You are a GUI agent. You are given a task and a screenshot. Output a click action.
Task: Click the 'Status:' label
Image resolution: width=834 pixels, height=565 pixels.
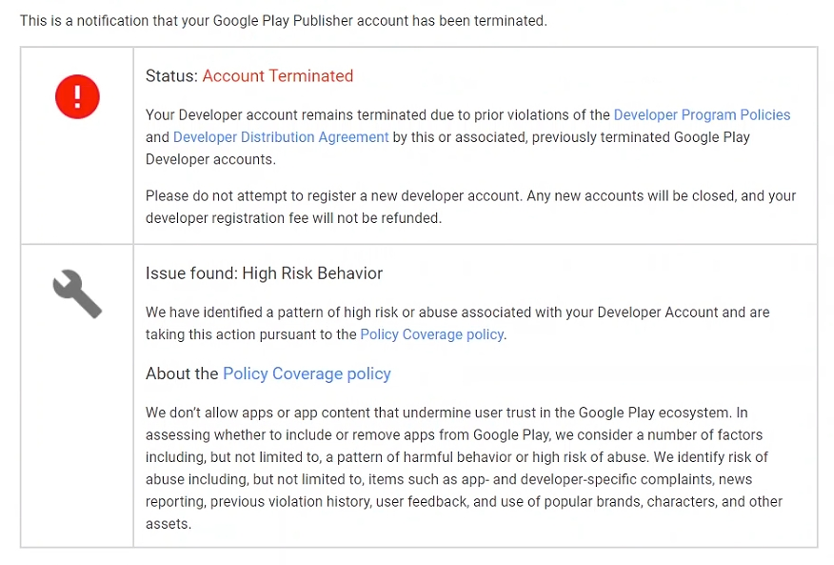tap(171, 76)
